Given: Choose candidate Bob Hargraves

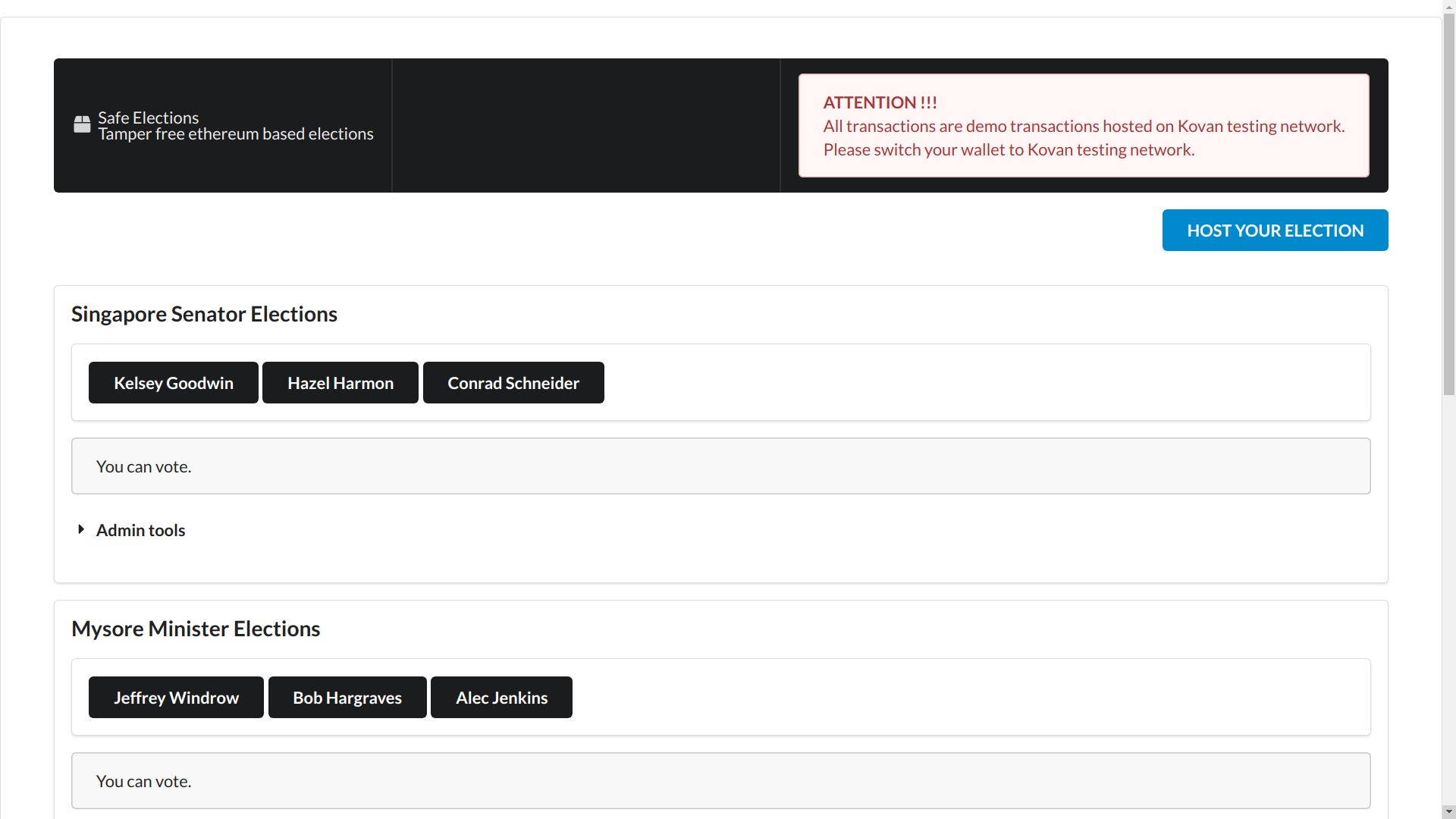Looking at the screenshot, I should [x=347, y=698].
